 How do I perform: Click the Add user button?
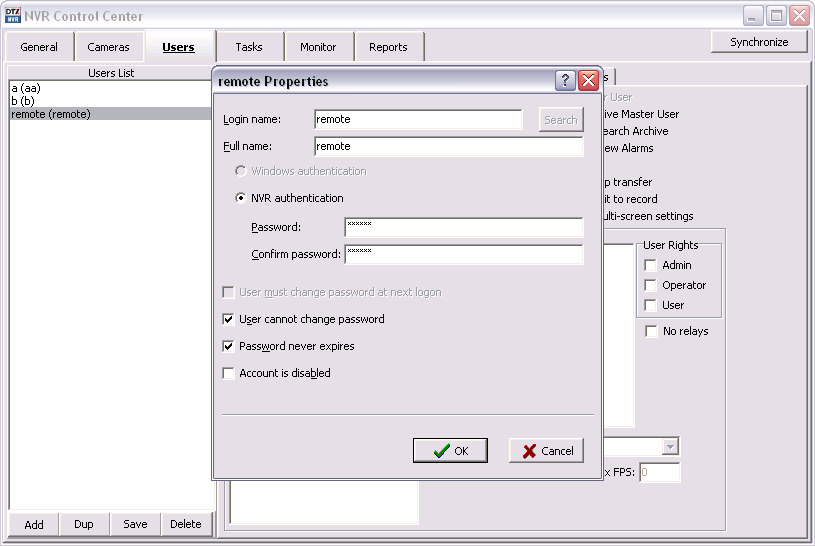point(34,524)
